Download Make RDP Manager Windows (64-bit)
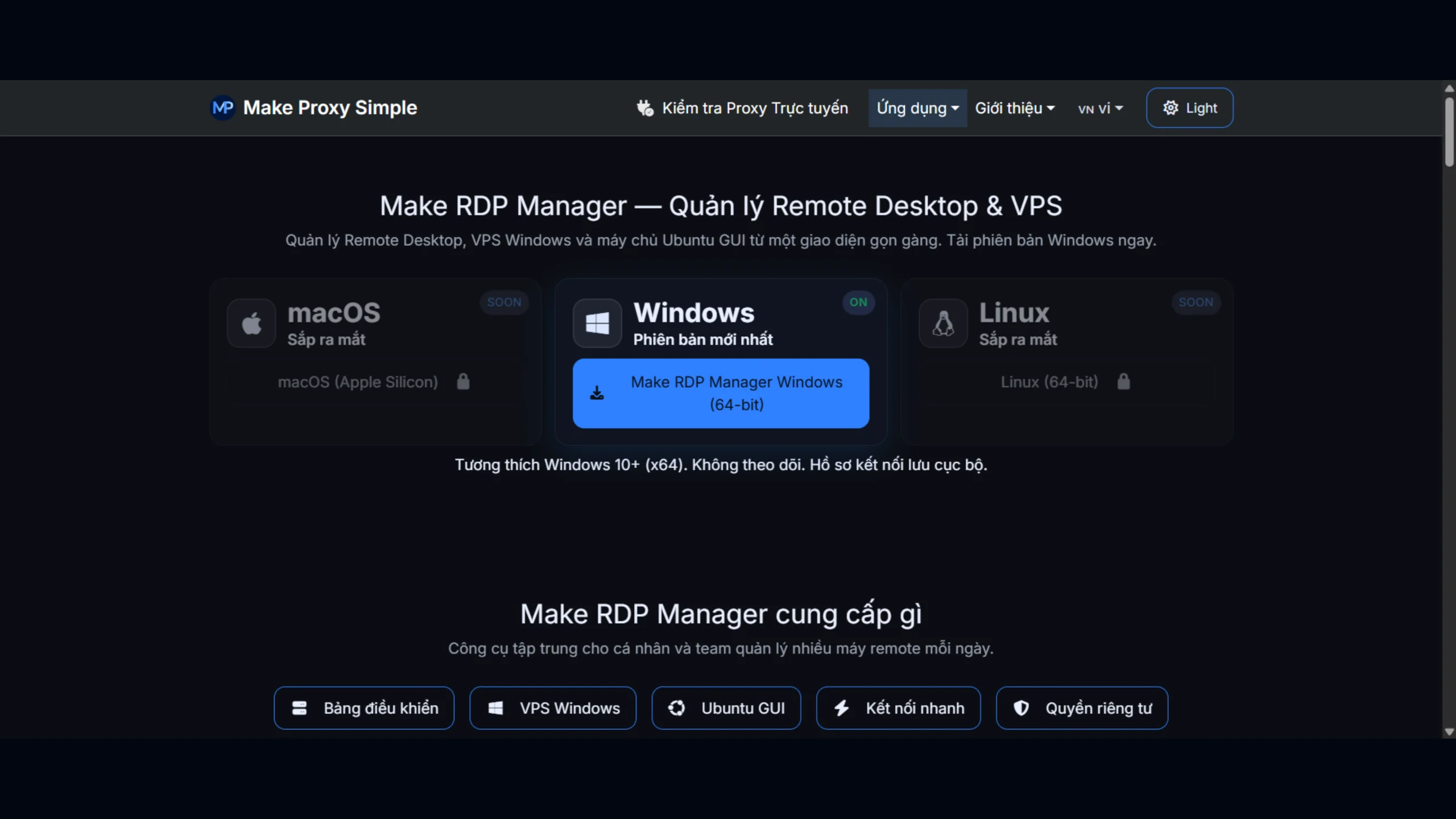Viewport: 1456px width, 819px height. click(721, 393)
